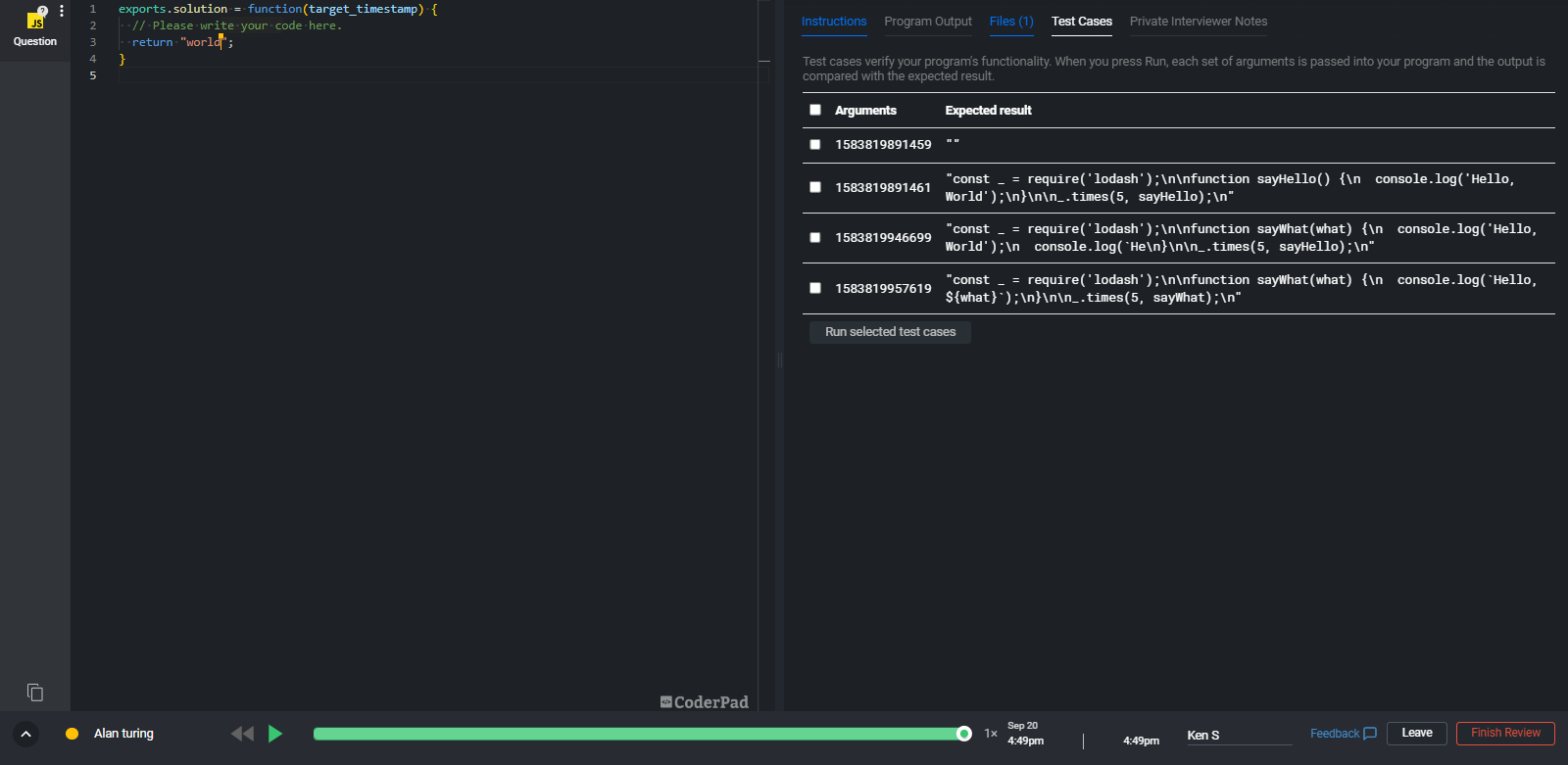Toggle the select-all Arguments checkbox
Image resolution: width=1568 pixels, height=765 pixels.
(x=815, y=110)
